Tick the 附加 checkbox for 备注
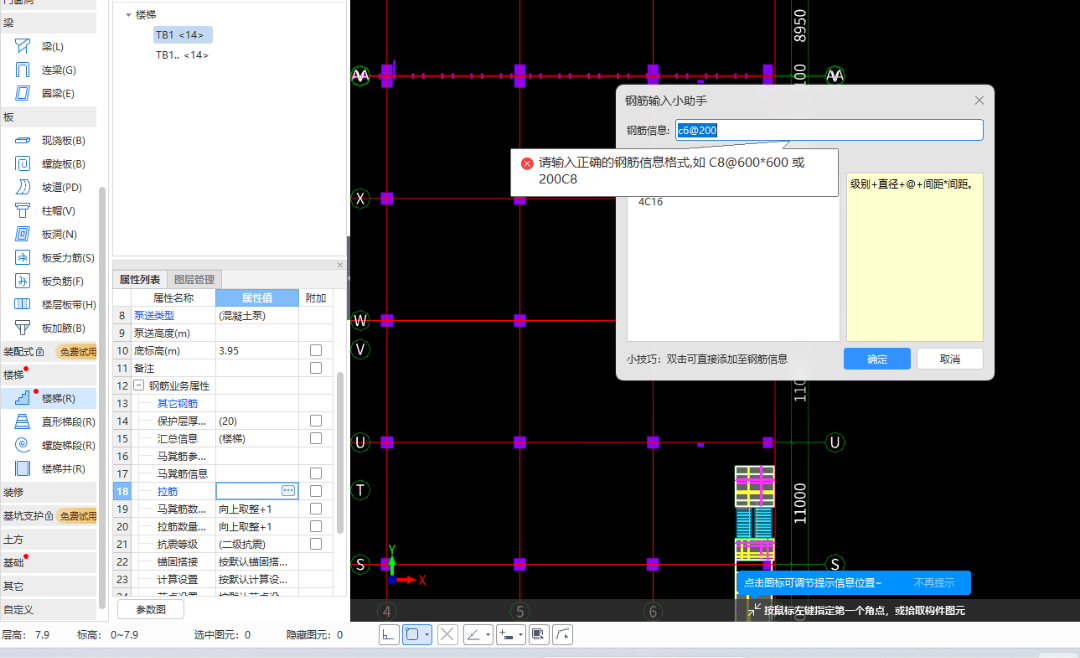The height and width of the screenshot is (658, 1080). [x=315, y=368]
